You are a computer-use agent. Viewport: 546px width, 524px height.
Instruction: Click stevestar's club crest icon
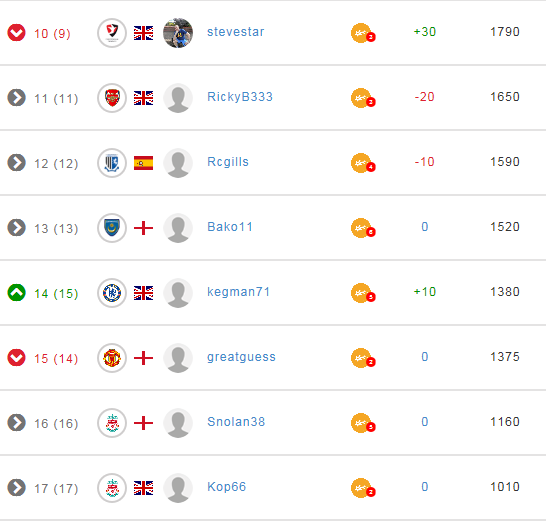pos(112,33)
